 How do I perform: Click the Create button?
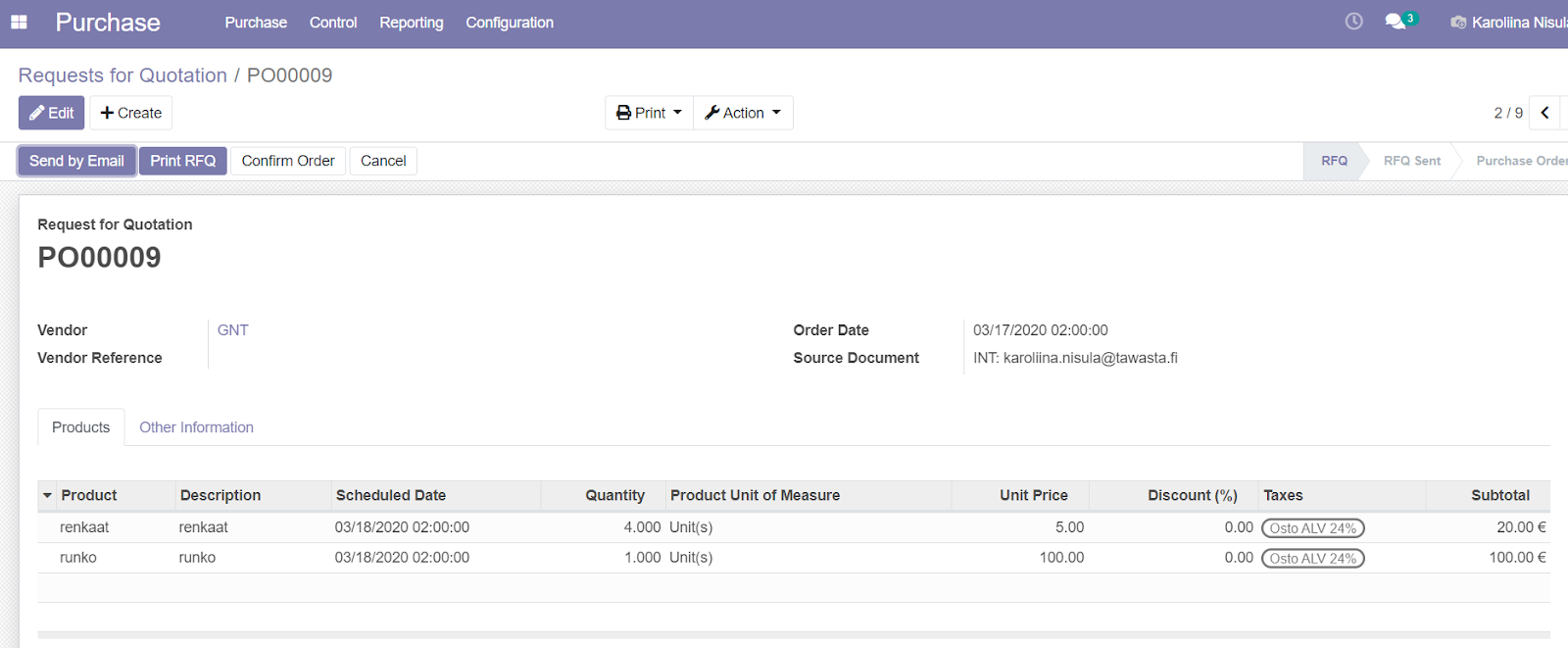pyautogui.click(x=131, y=113)
